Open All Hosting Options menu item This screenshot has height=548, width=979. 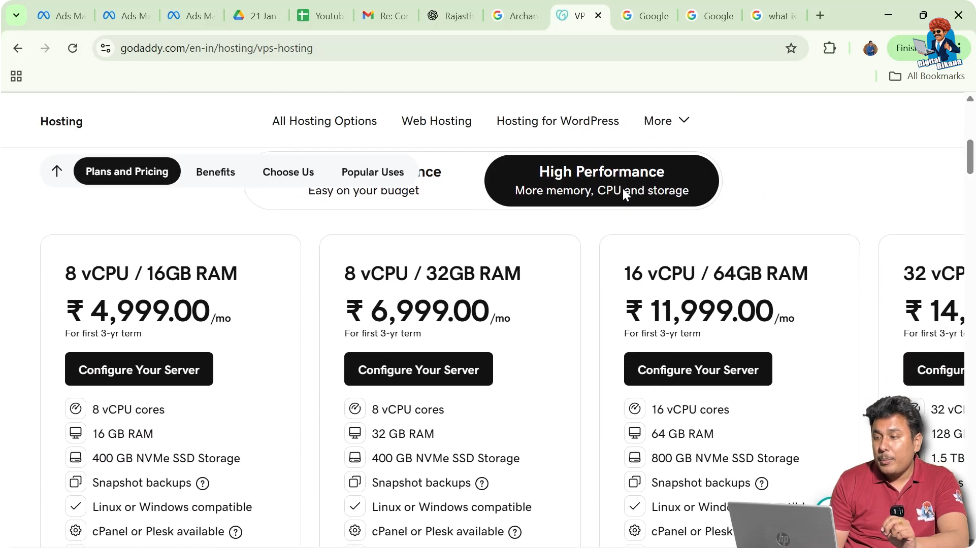[x=324, y=121]
